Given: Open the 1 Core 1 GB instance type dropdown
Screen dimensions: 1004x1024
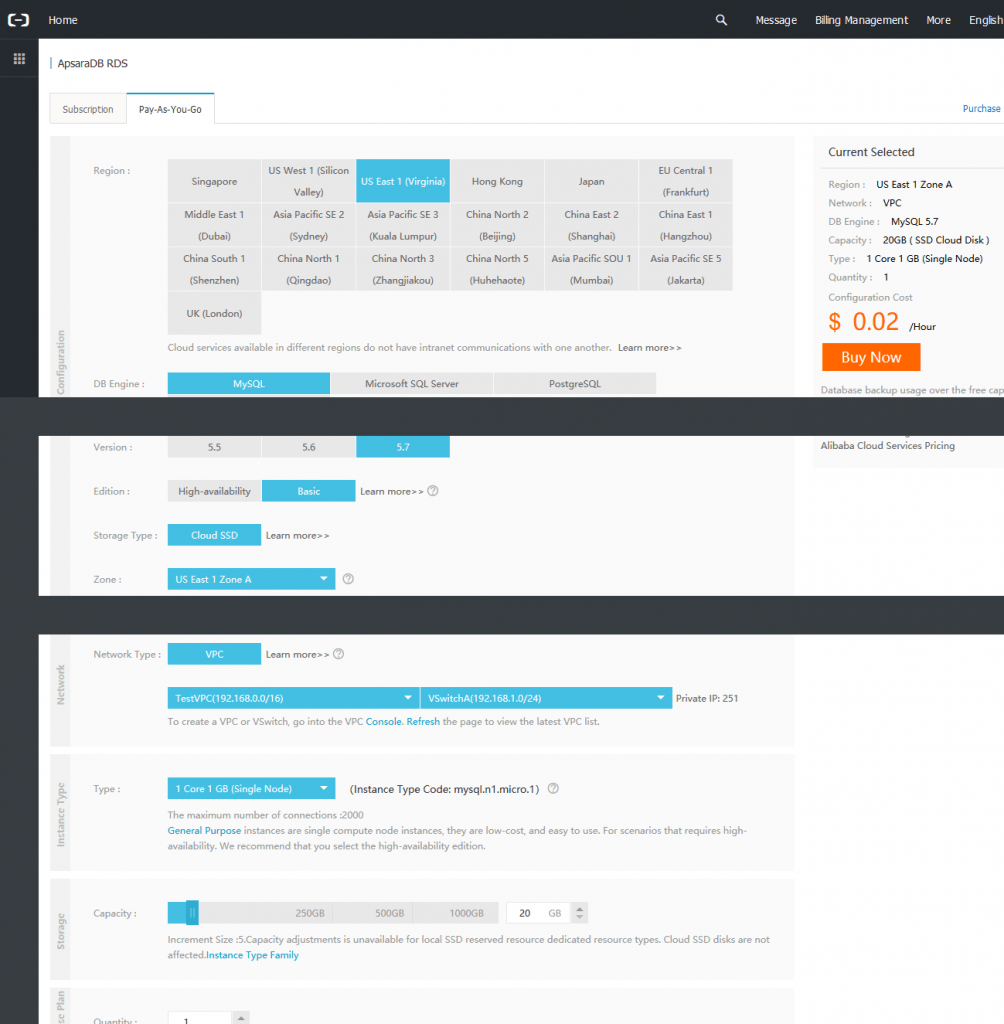Looking at the screenshot, I should click(x=251, y=788).
